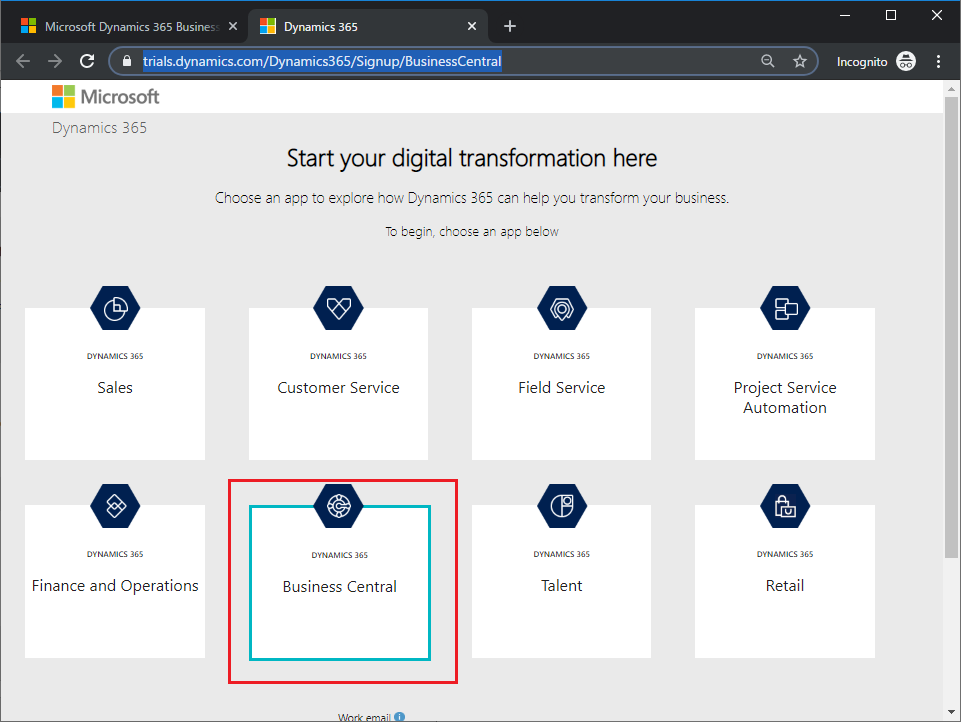This screenshot has width=961, height=722.
Task: Click the scrollbar up arrow
Action: pos(951,89)
